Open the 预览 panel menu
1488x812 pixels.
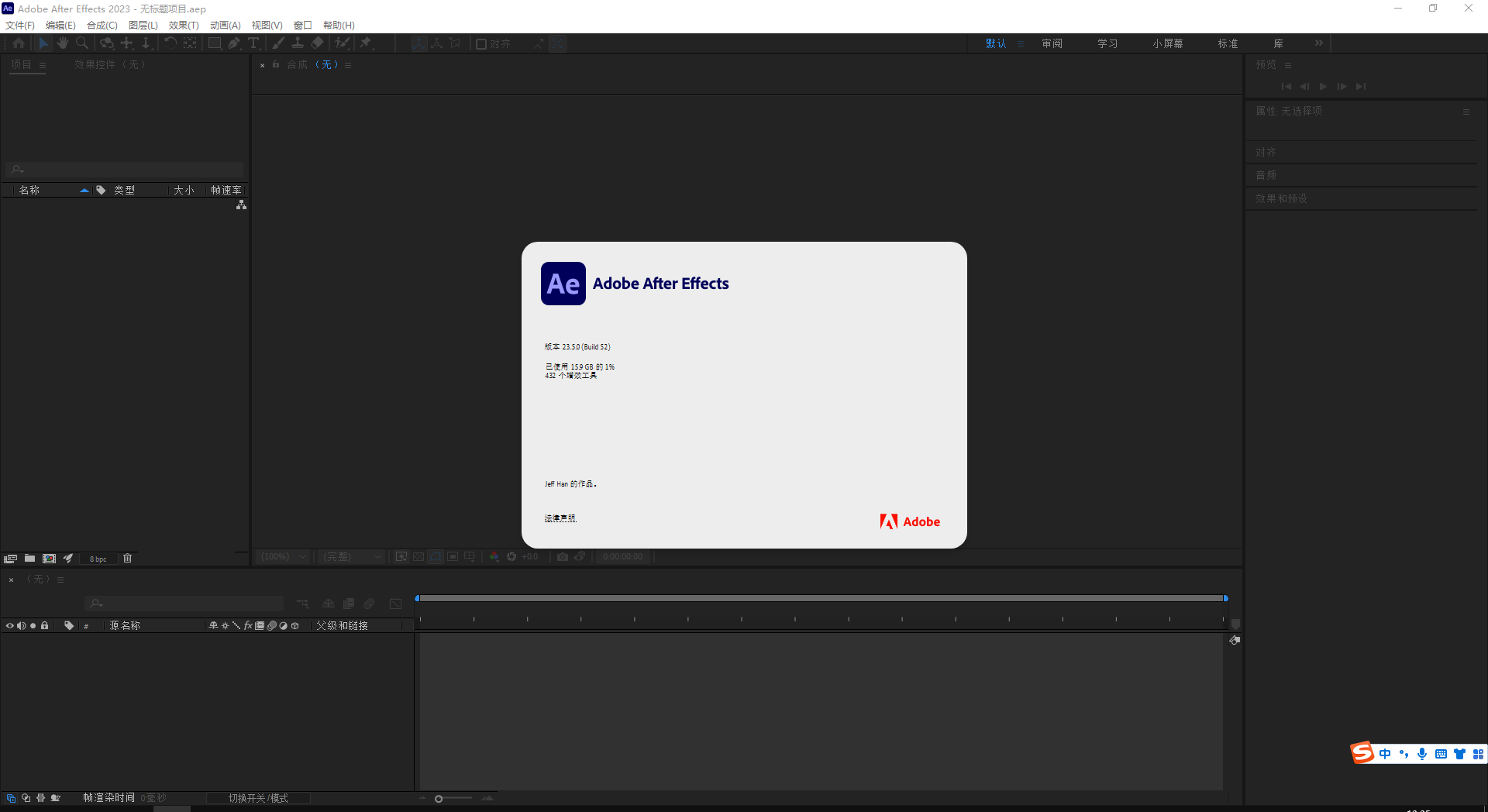[1288, 65]
